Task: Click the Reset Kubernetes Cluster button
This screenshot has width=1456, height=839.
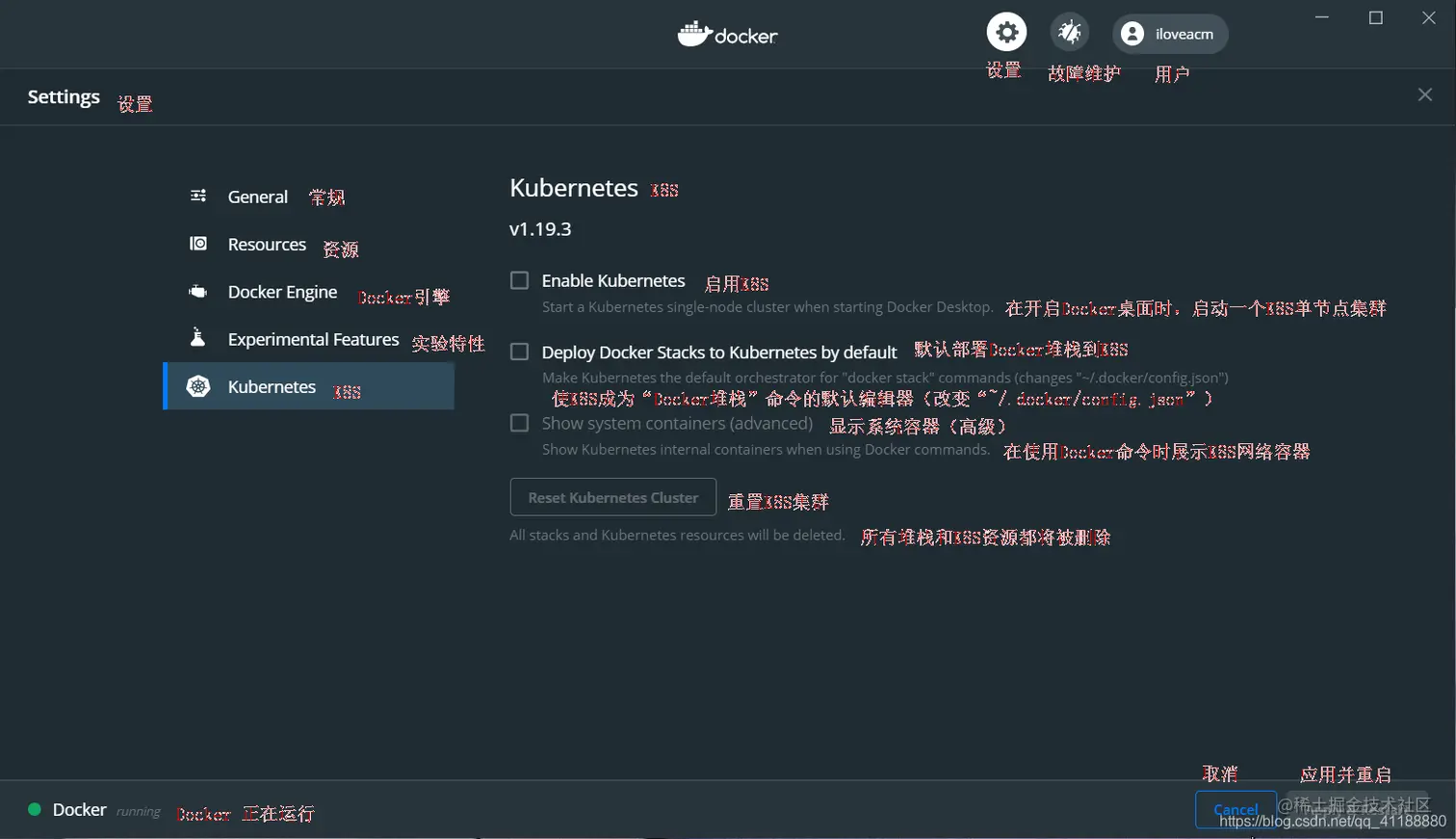Action: point(613,497)
